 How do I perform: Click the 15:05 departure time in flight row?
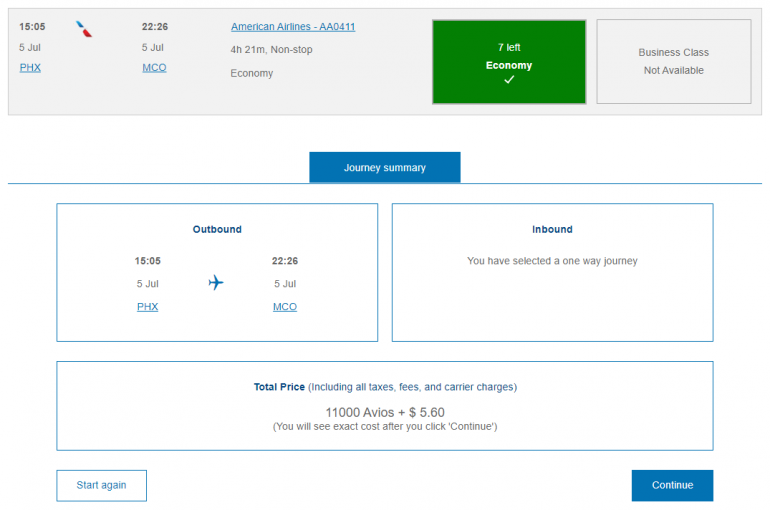tap(32, 27)
